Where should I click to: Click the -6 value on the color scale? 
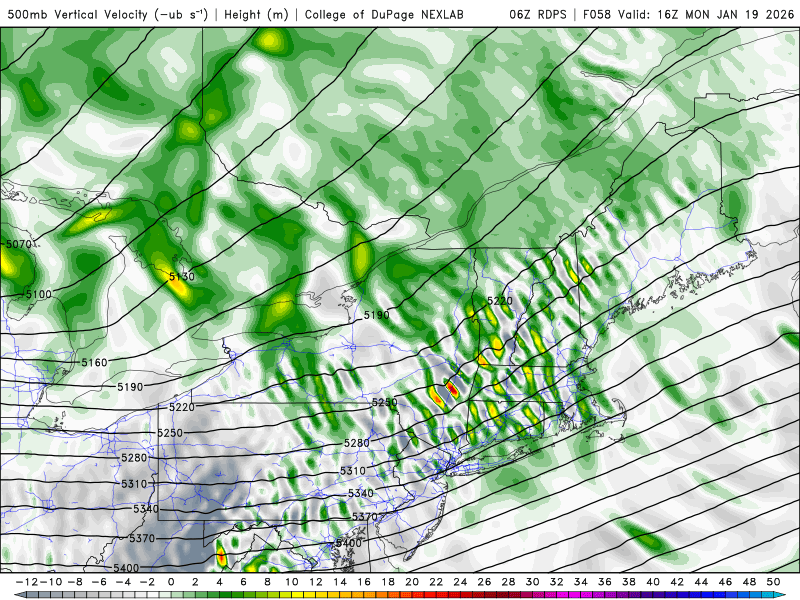(99, 582)
